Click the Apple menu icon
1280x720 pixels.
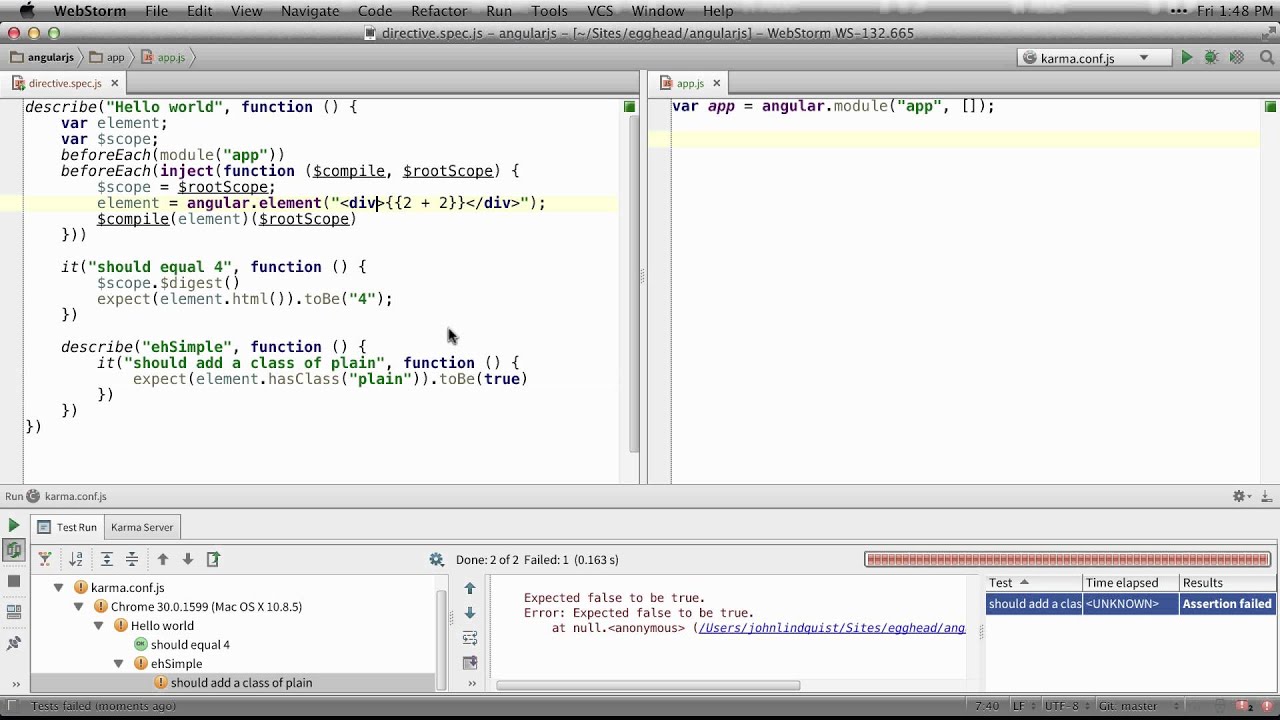pos(26,11)
